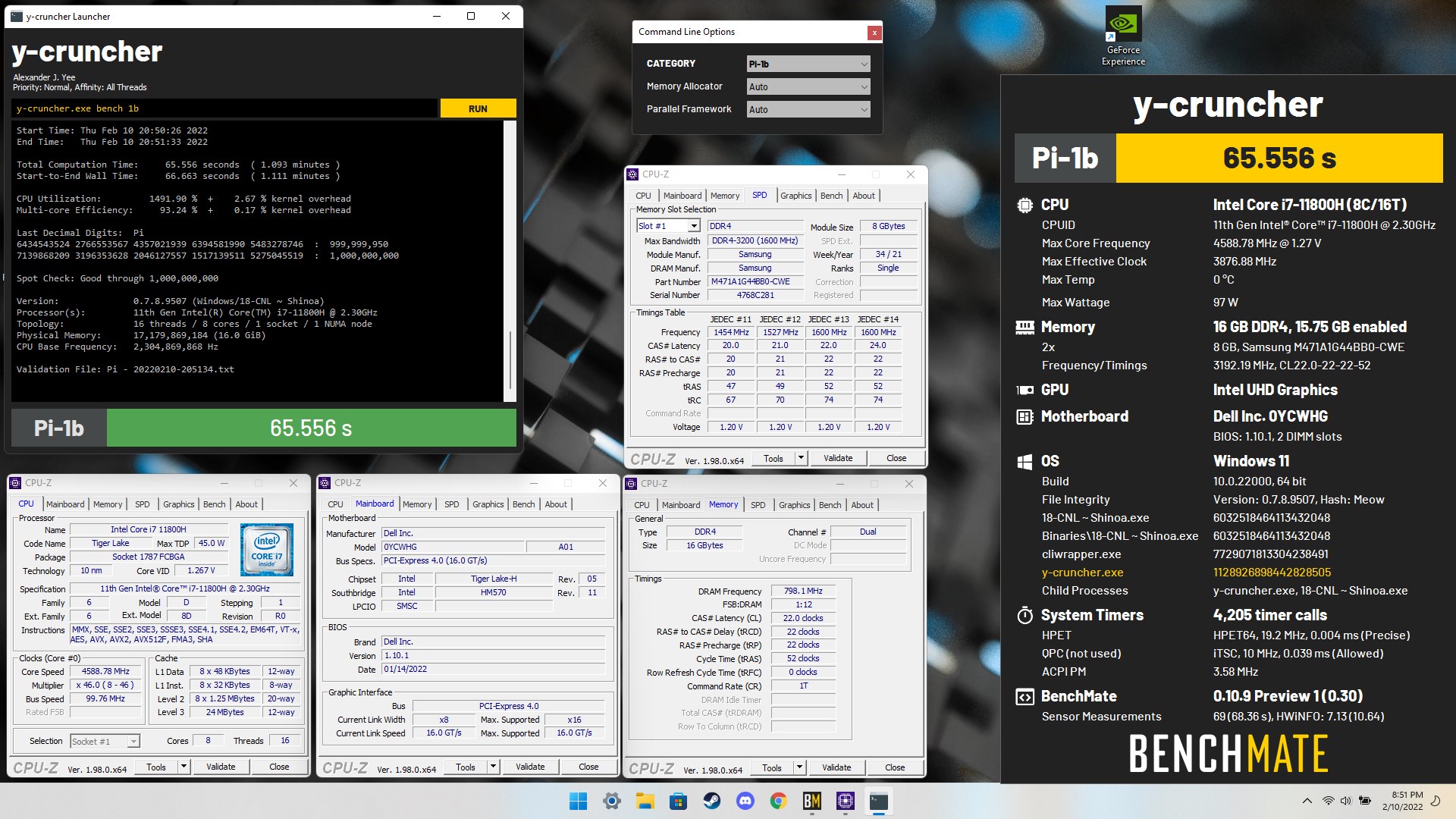Viewport: 1456px width, 819px height.
Task: Click the y-cruncher.exe bench 1b command field
Action: point(224,108)
